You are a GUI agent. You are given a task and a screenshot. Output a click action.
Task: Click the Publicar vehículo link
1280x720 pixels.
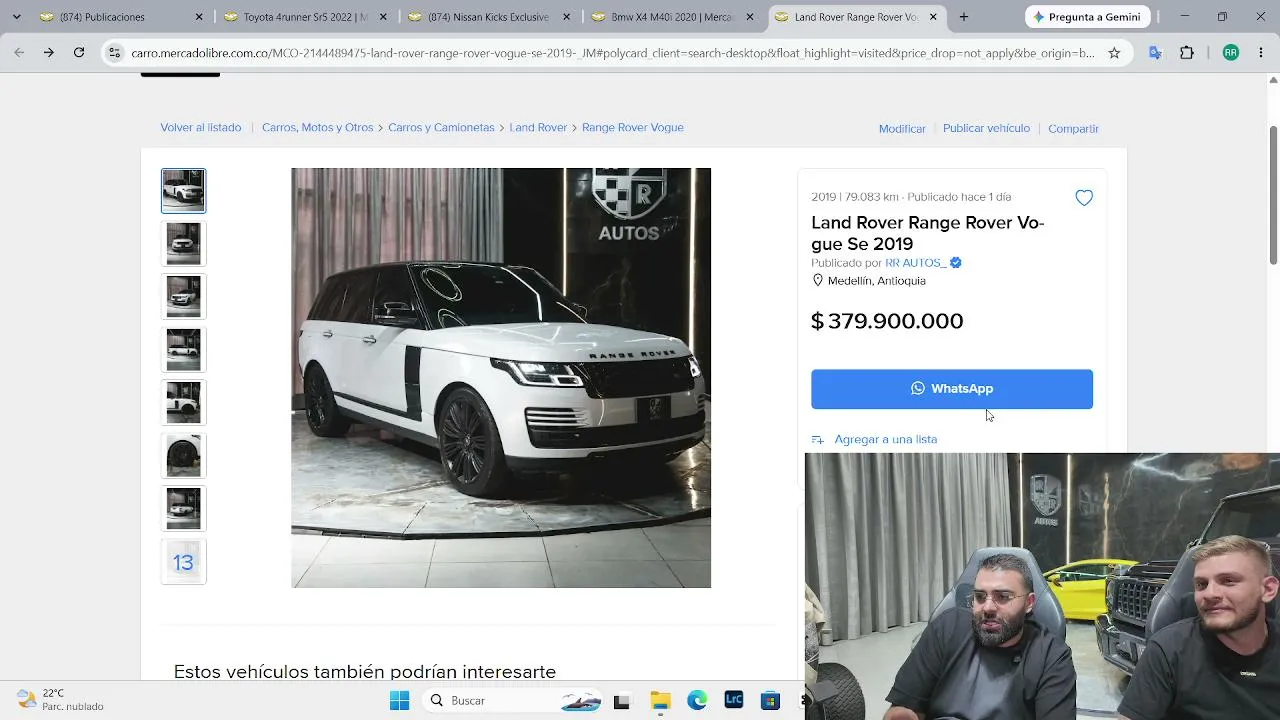coord(986,129)
